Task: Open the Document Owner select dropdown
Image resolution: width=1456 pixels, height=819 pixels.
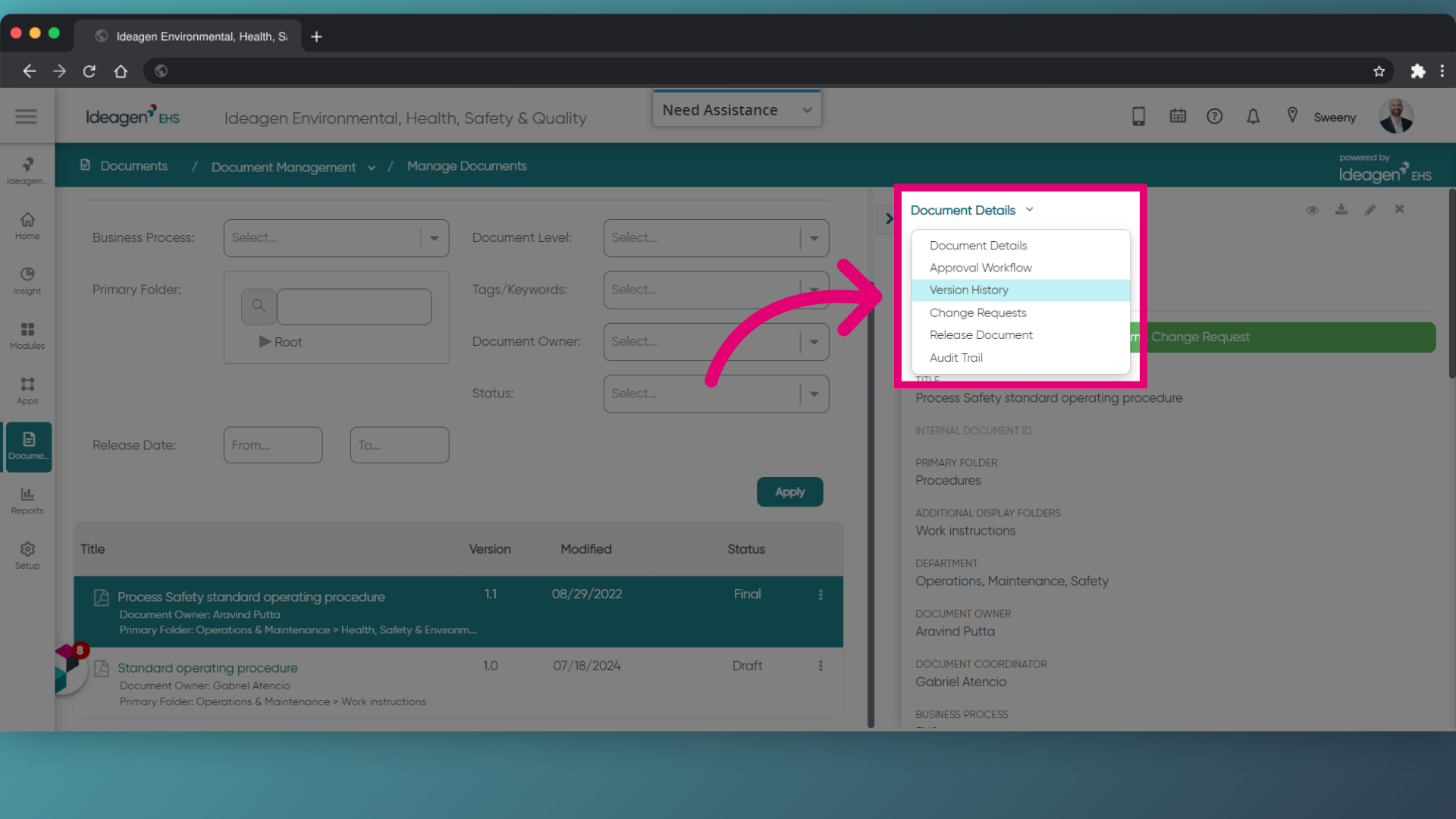Action: pos(716,342)
